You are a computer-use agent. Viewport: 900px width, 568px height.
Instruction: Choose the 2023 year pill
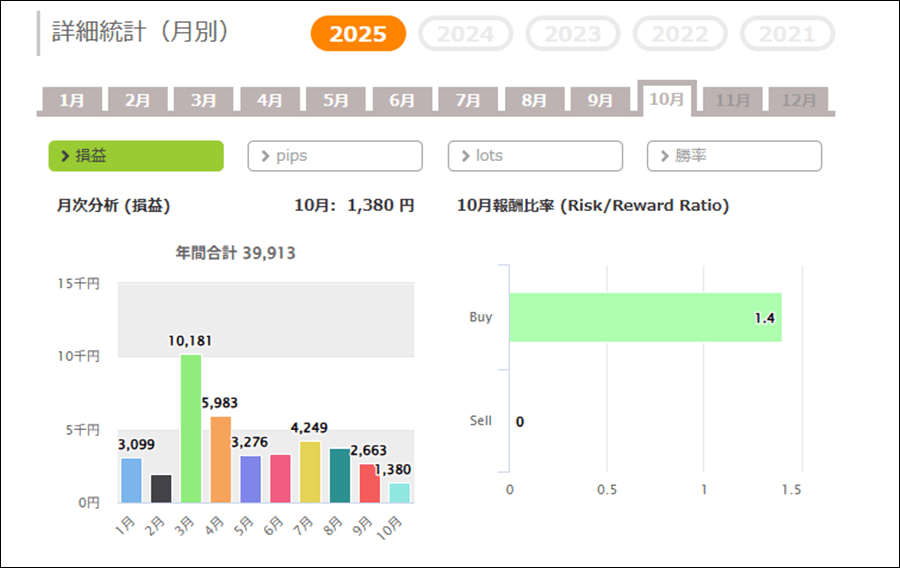click(572, 34)
